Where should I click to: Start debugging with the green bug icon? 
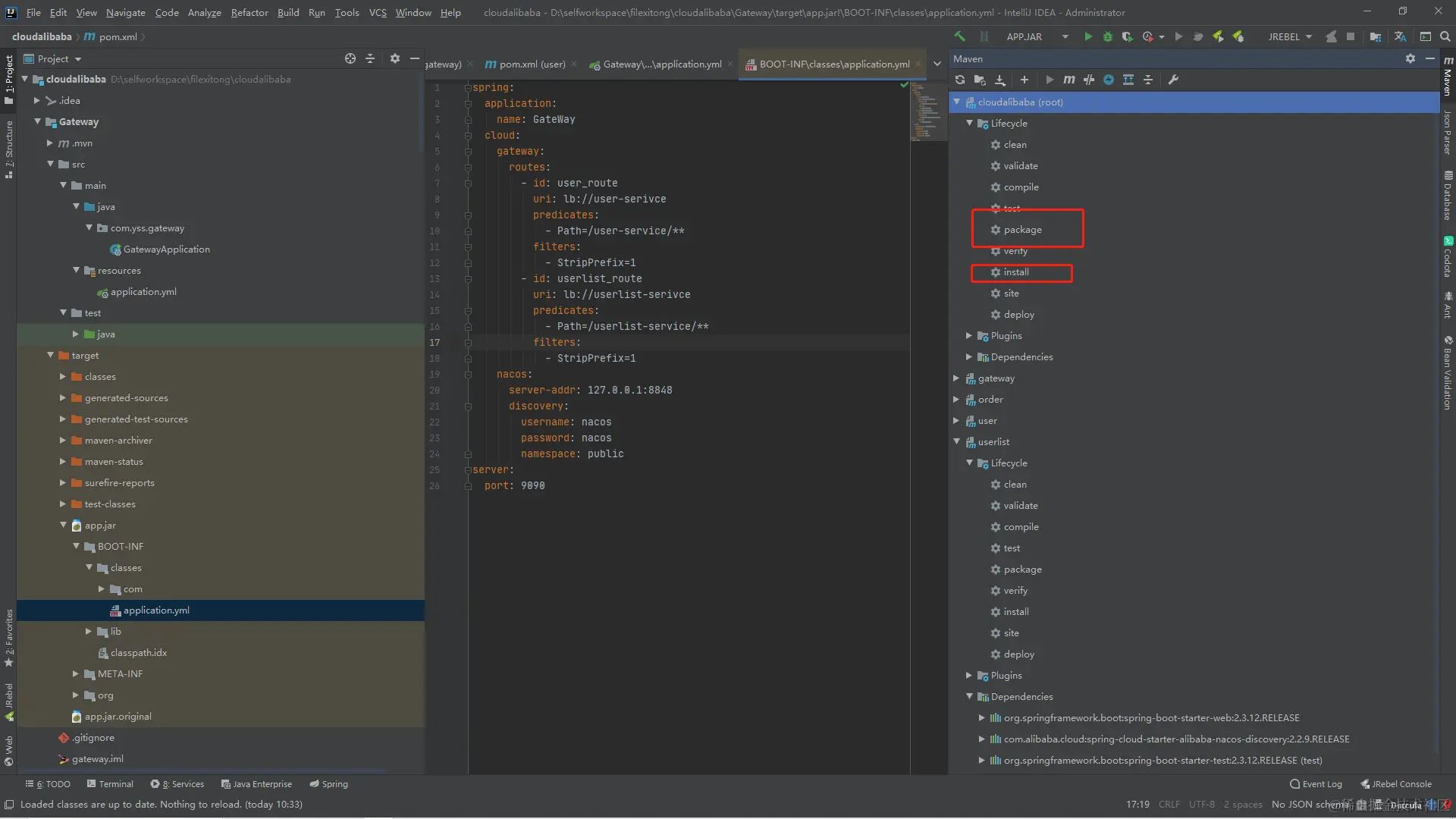pos(1108,36)
